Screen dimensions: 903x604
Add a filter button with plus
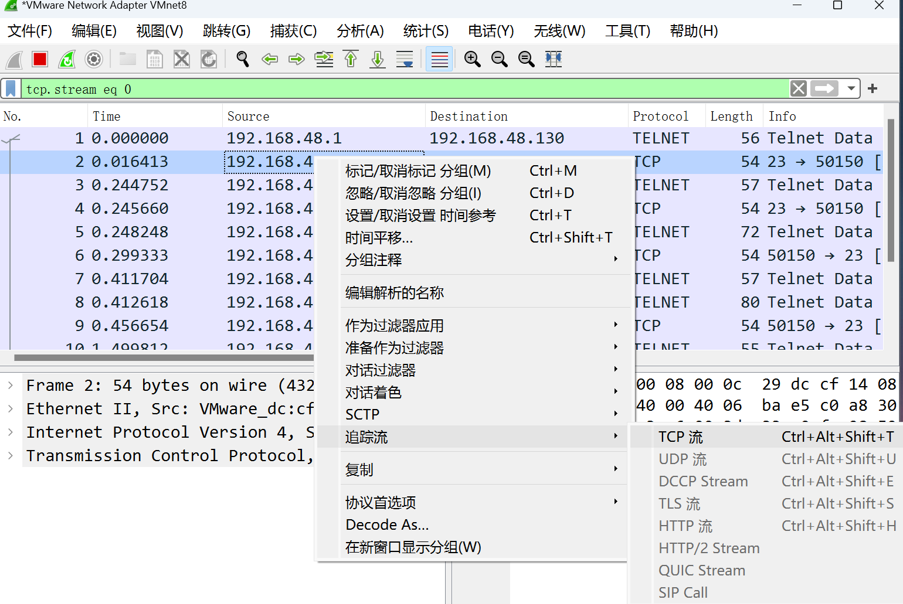[872, 89]
